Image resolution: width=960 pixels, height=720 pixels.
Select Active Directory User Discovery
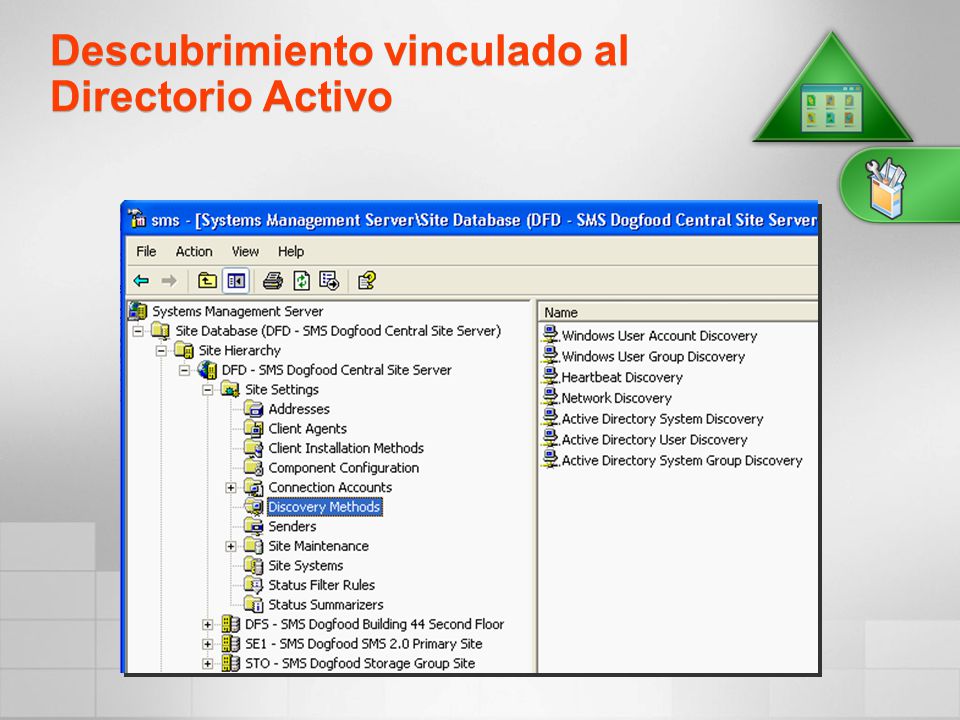[x=654, y=440]
